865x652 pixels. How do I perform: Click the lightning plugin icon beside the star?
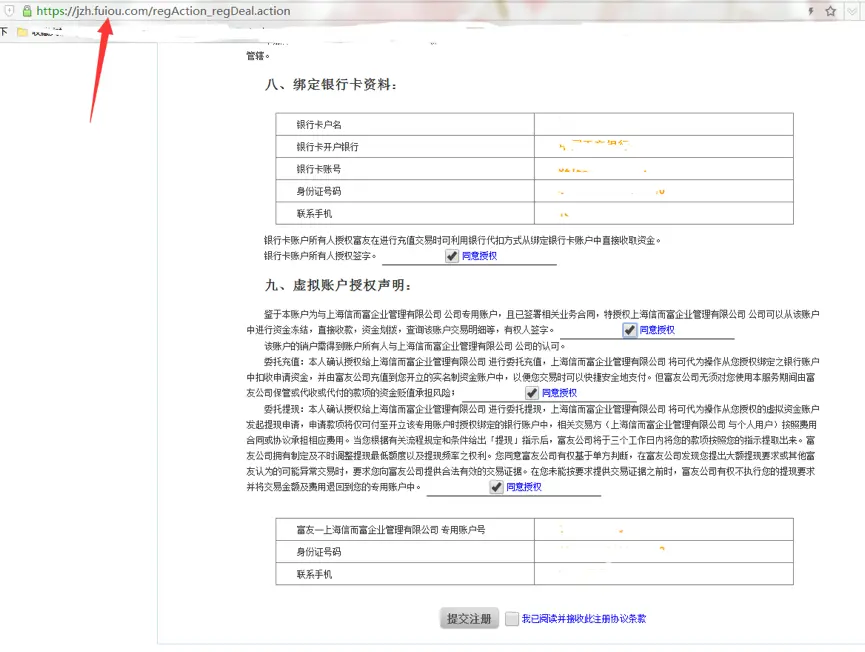point(810,11)
